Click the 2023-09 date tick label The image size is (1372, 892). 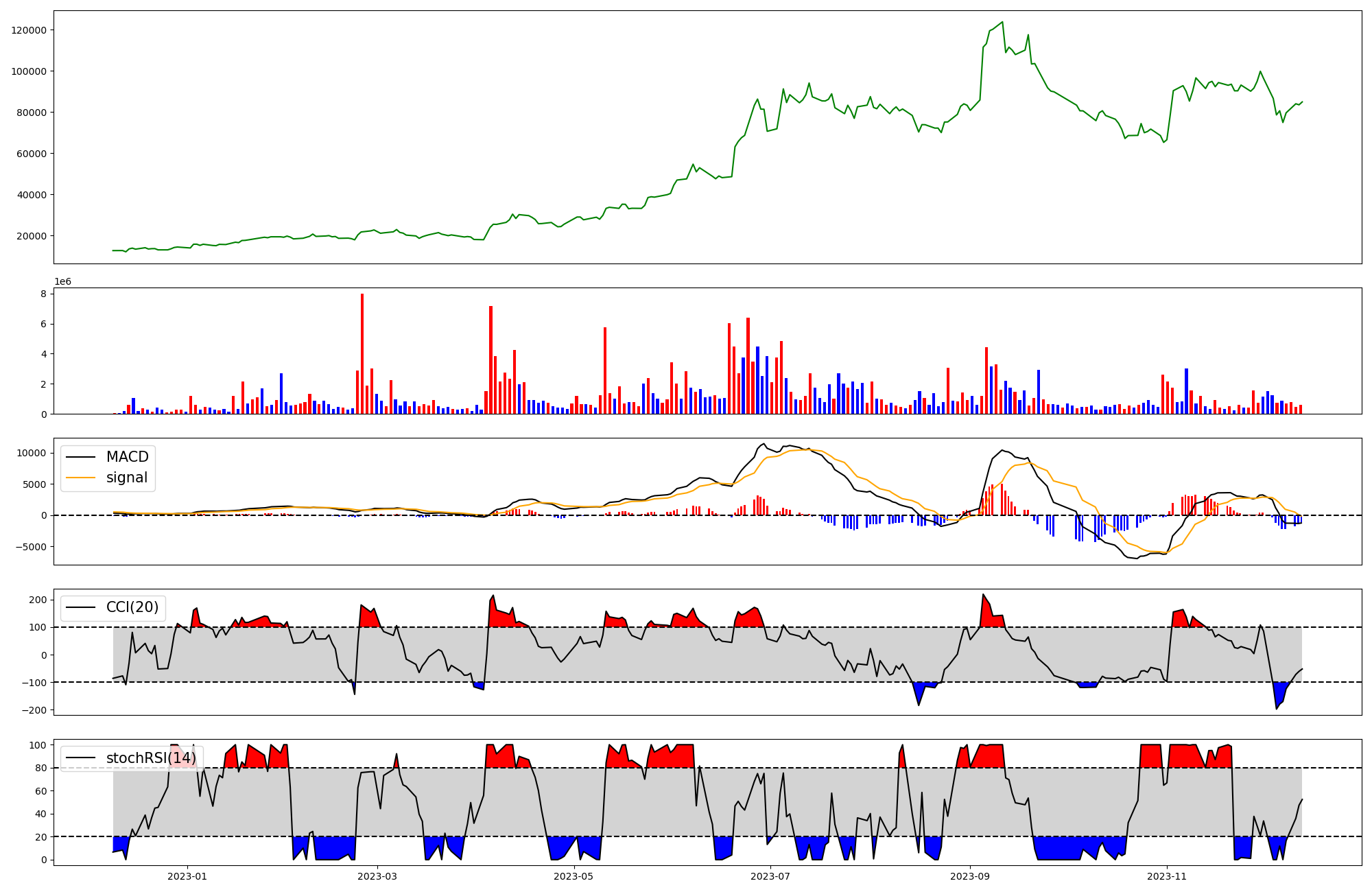(x=970, y=876)
